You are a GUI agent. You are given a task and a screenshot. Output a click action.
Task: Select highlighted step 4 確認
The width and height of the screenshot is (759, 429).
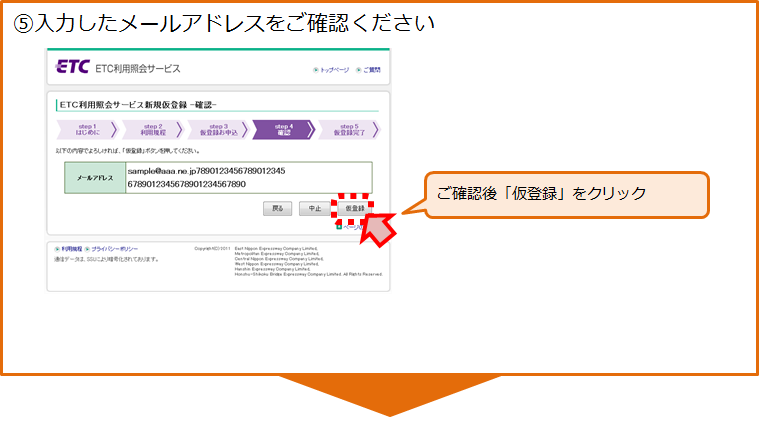283,129
